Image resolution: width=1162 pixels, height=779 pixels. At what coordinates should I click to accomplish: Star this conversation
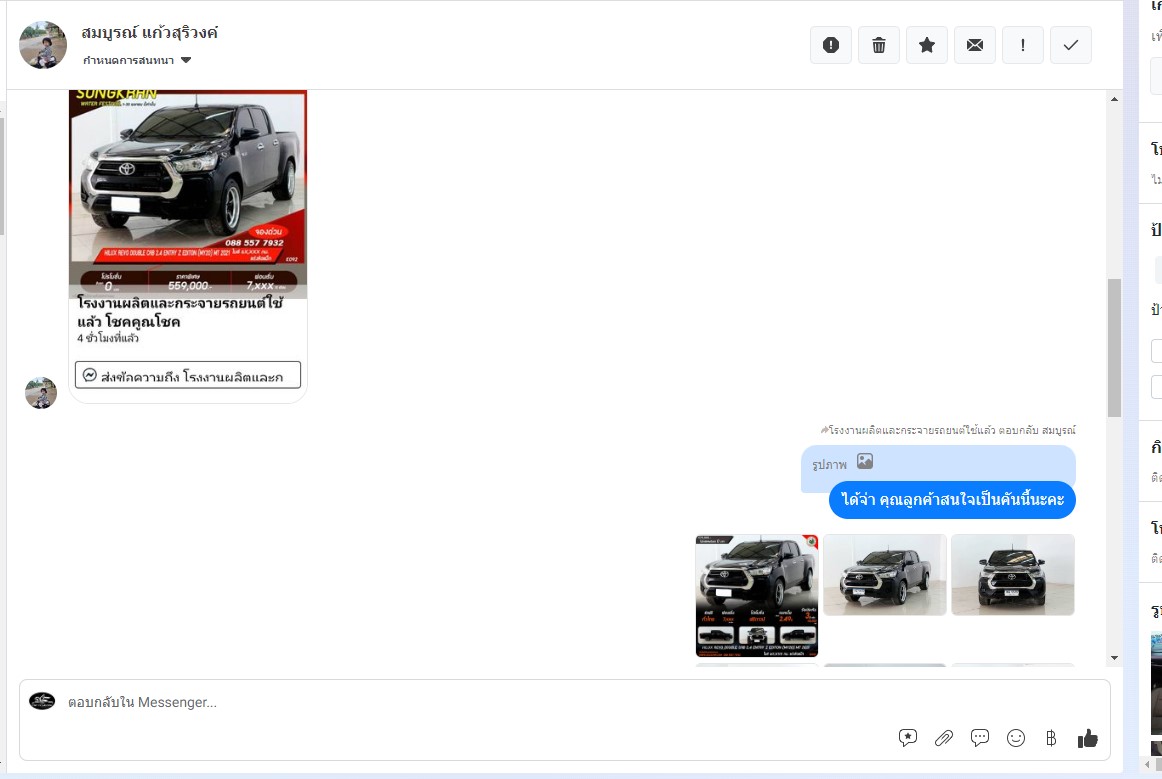[926, 45]
